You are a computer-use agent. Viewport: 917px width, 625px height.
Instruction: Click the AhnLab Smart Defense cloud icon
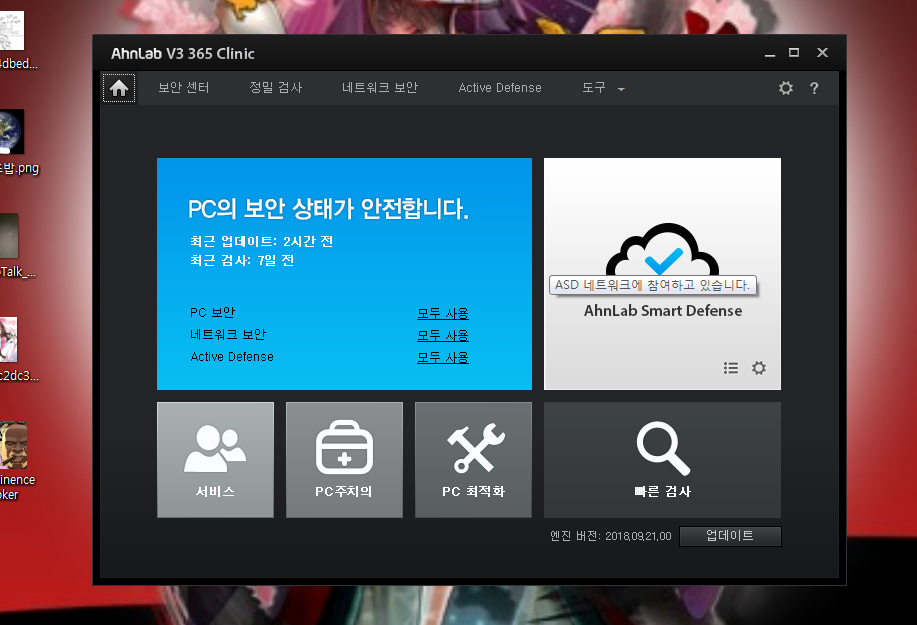click(x=662, y=250)
